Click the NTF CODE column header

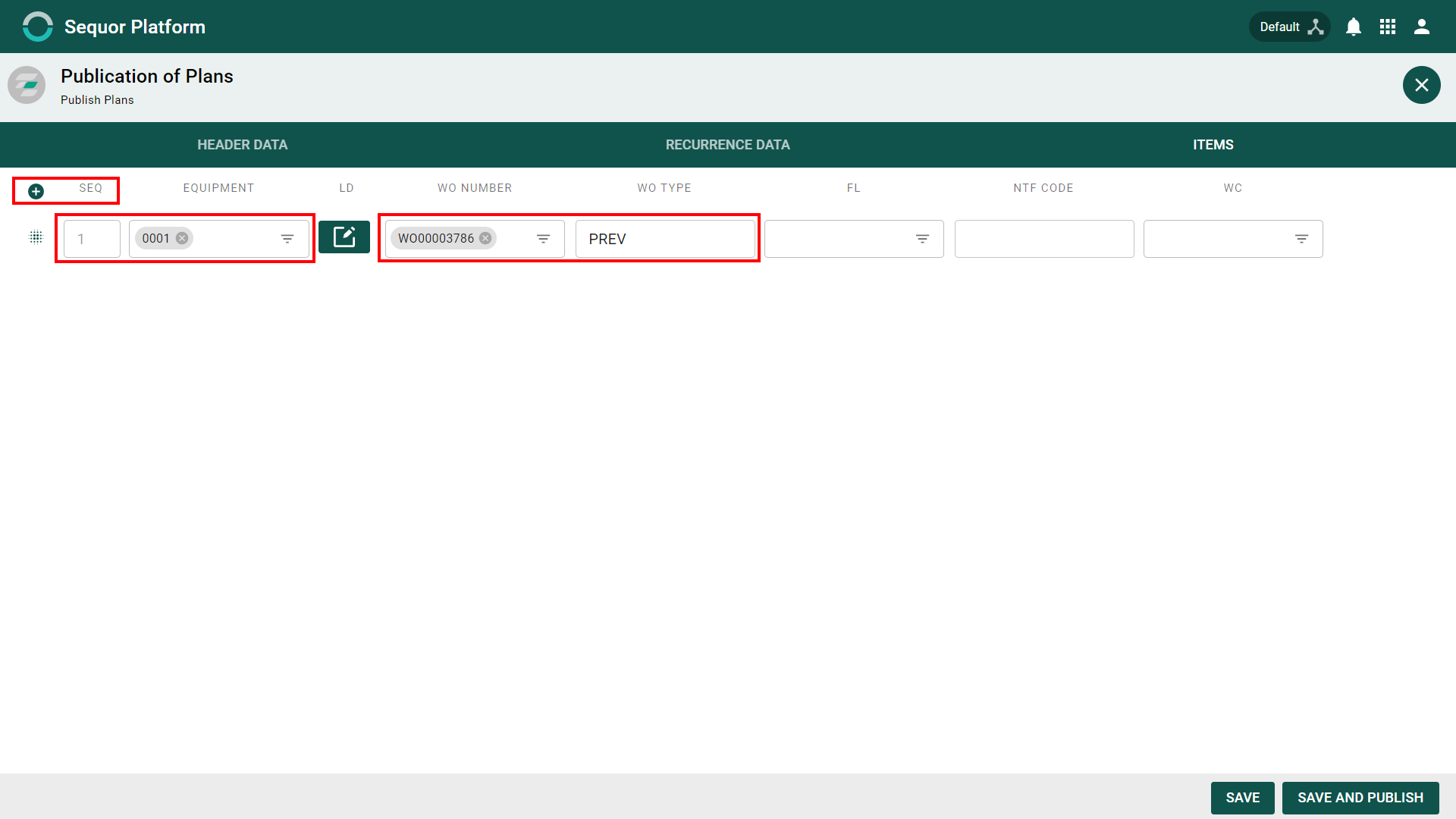[x=1043, y=188]
